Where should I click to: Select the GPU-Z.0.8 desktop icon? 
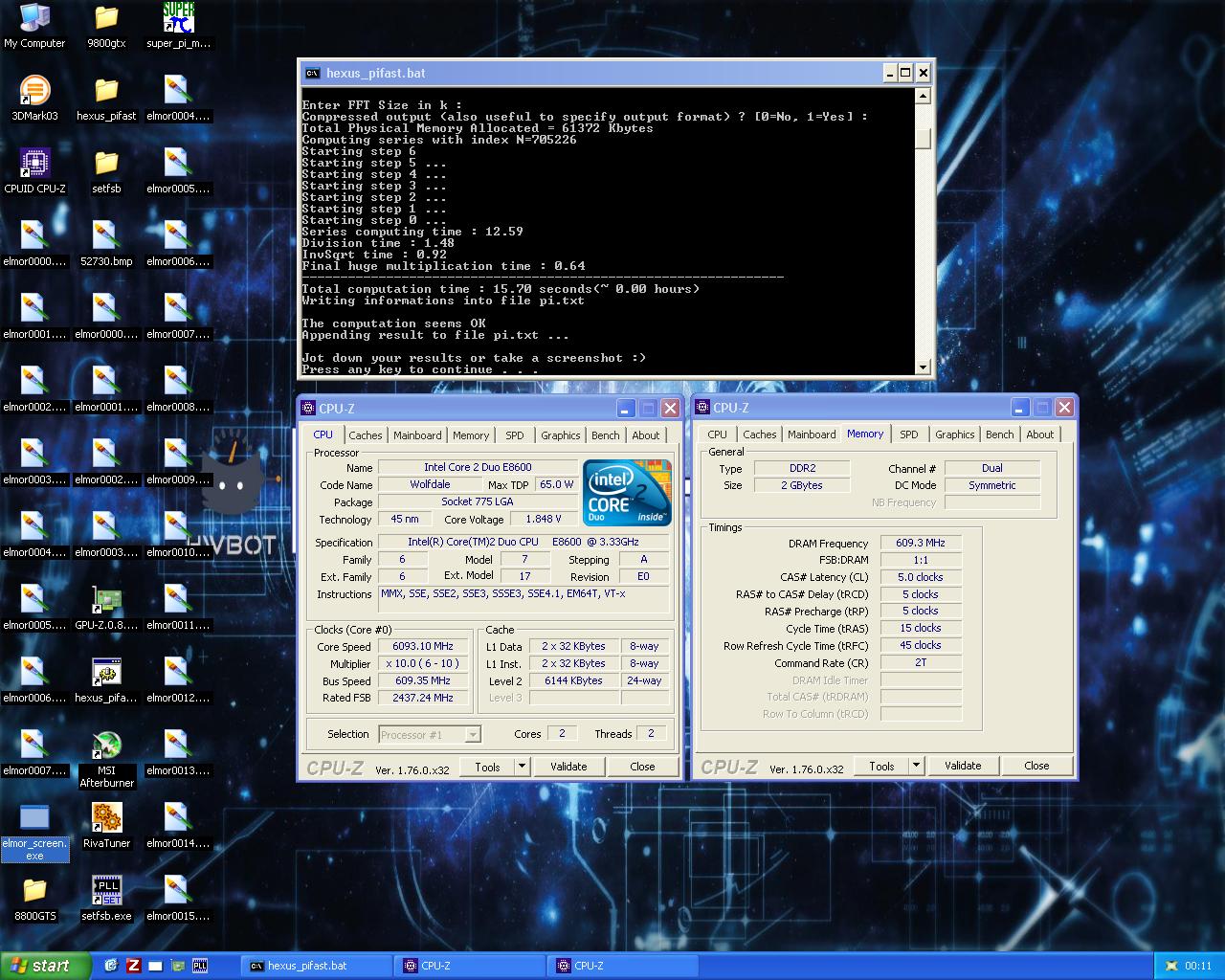[x=106, y=608]
